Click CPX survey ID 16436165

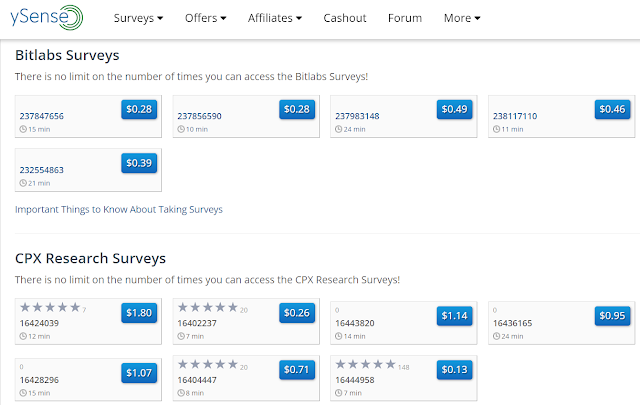tap(512, 323)
